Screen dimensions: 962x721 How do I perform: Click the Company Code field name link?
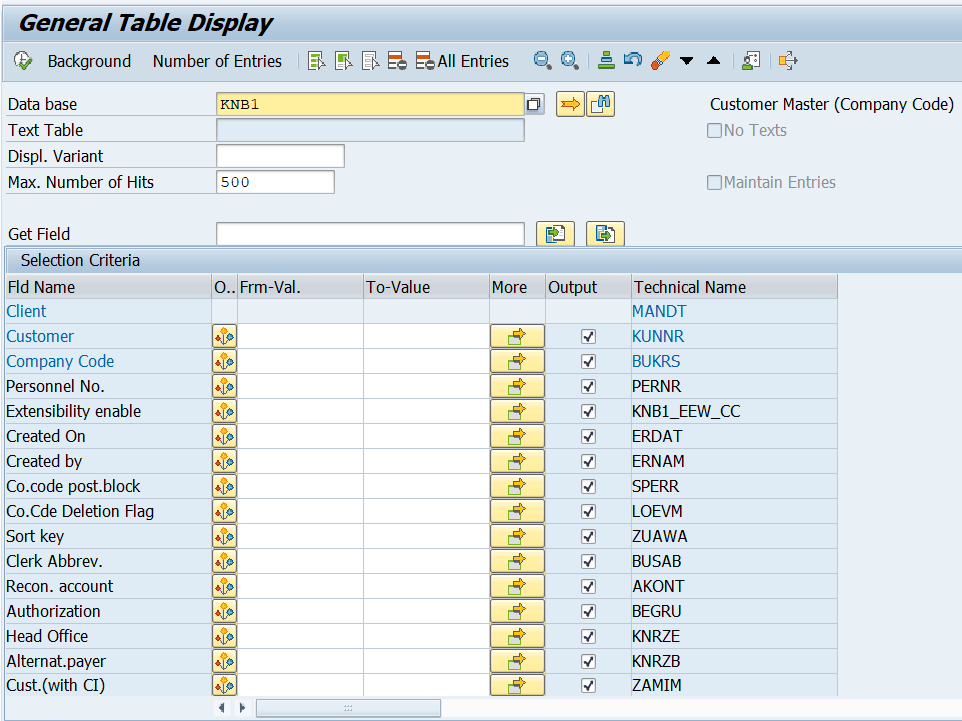click(x=60, y=361)
